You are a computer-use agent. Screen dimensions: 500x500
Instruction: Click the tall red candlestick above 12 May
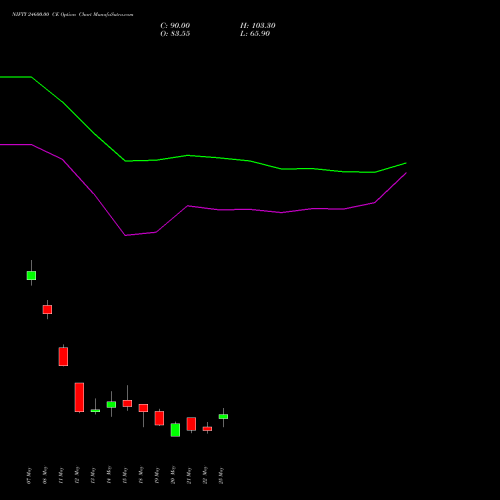pos(79,397)
